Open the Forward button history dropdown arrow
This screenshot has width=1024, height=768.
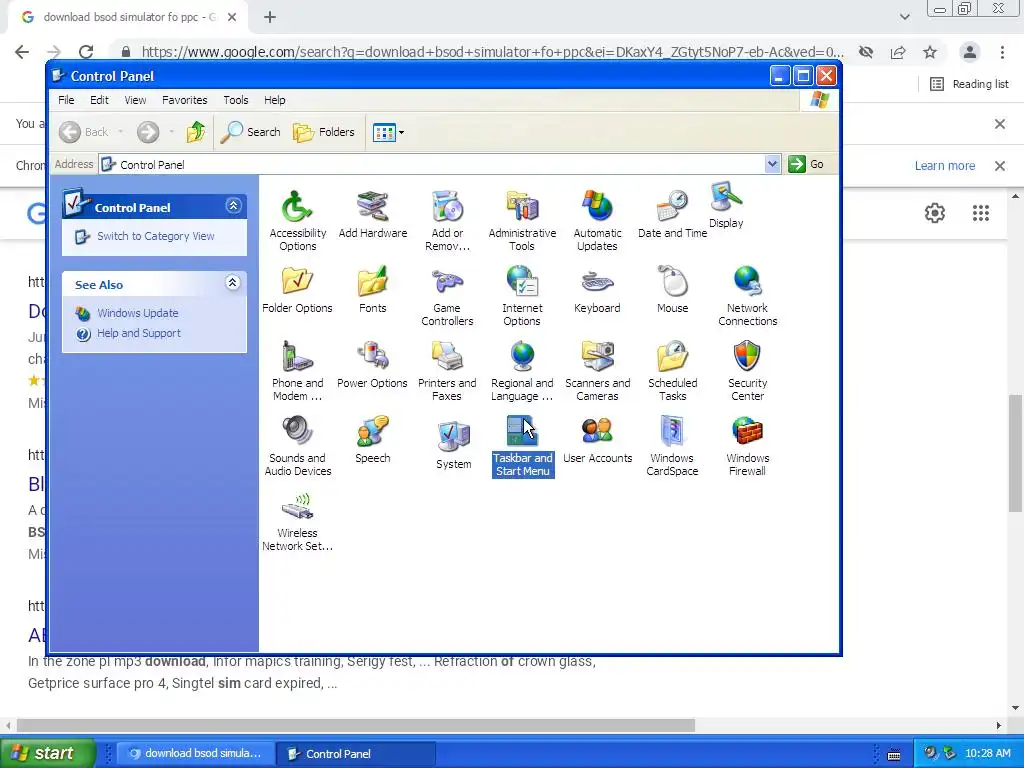pos(171,132)
